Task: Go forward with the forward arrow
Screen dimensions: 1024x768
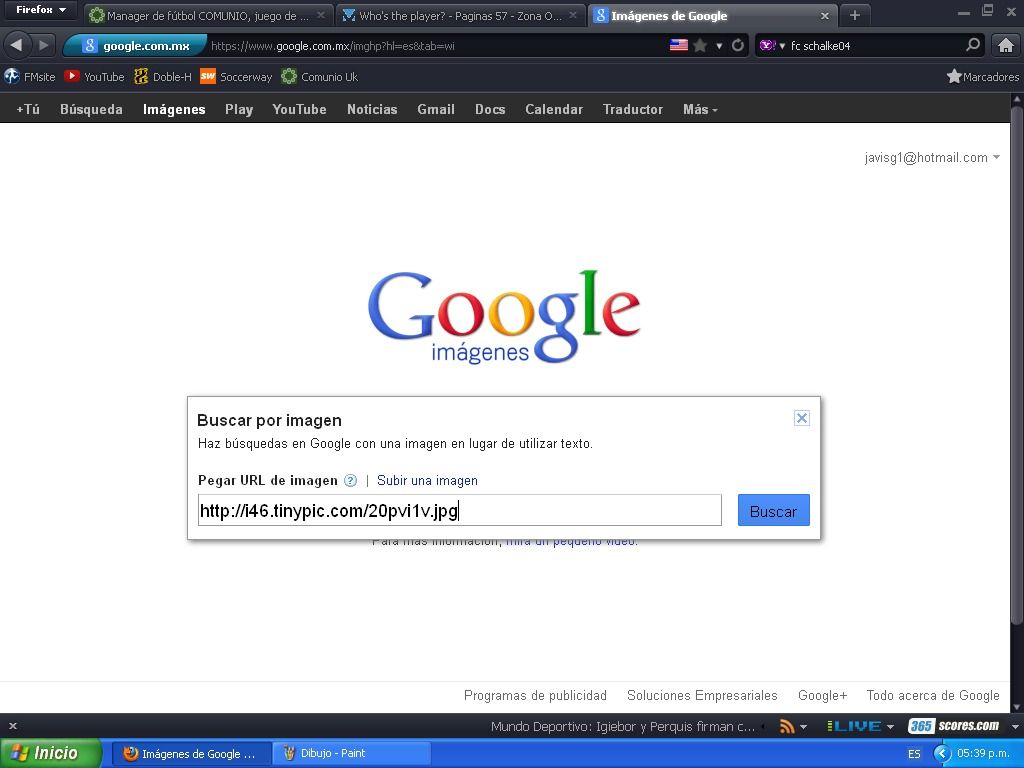Action: pos(43,45)
